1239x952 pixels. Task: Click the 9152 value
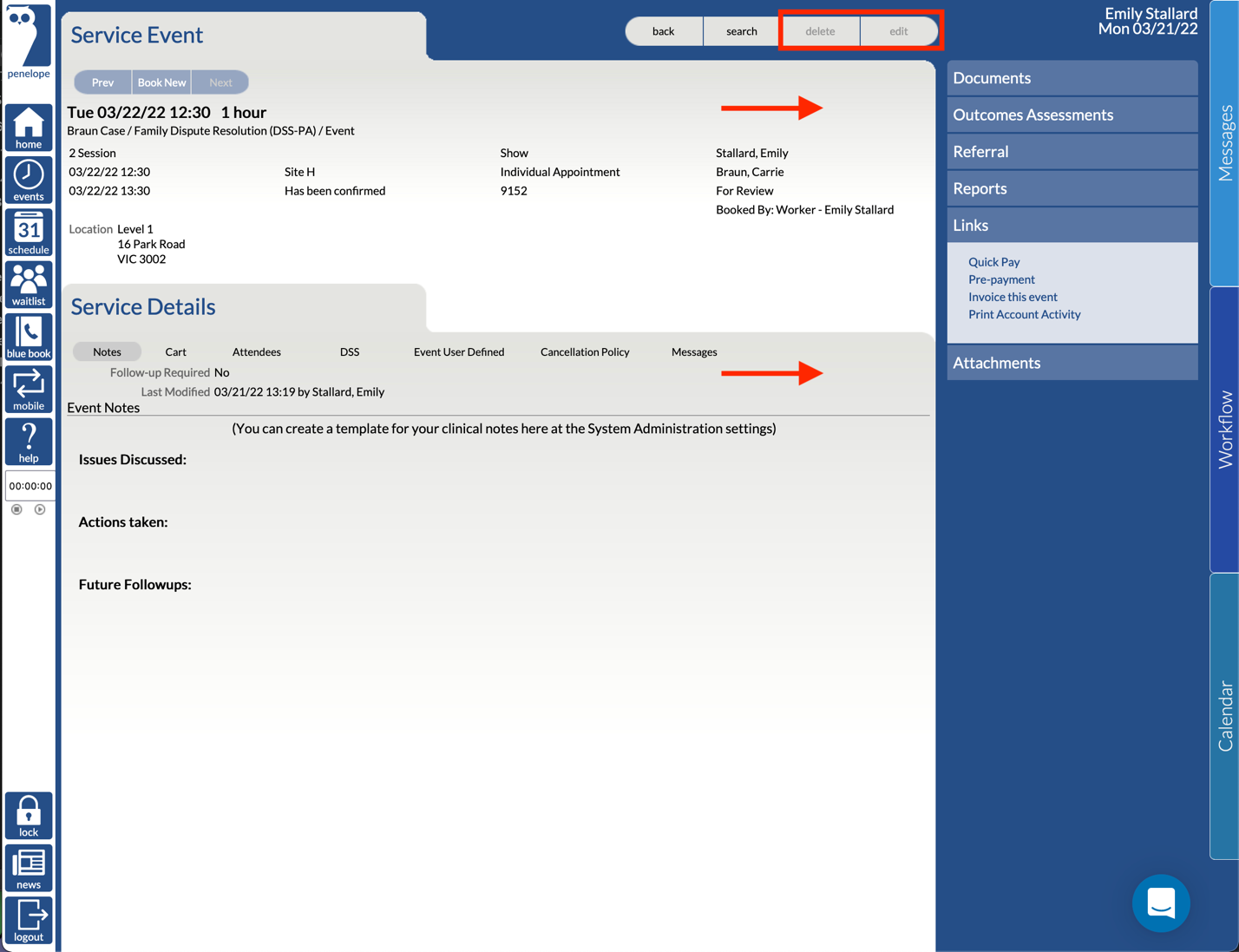(514, 191)
